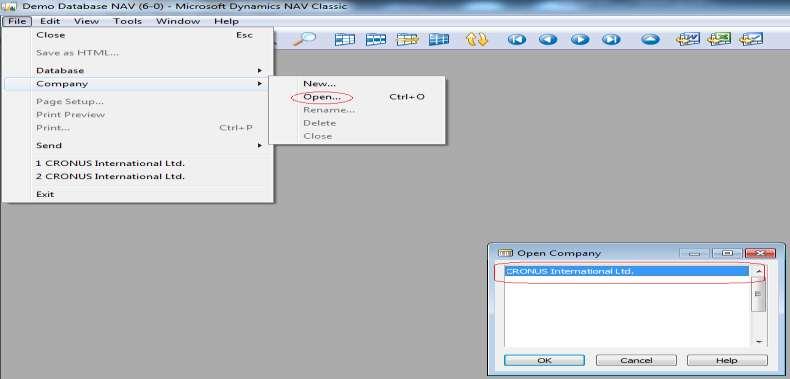Screen dimensions: 790x379
Task: Go to the last record
Action: (611, 39)
